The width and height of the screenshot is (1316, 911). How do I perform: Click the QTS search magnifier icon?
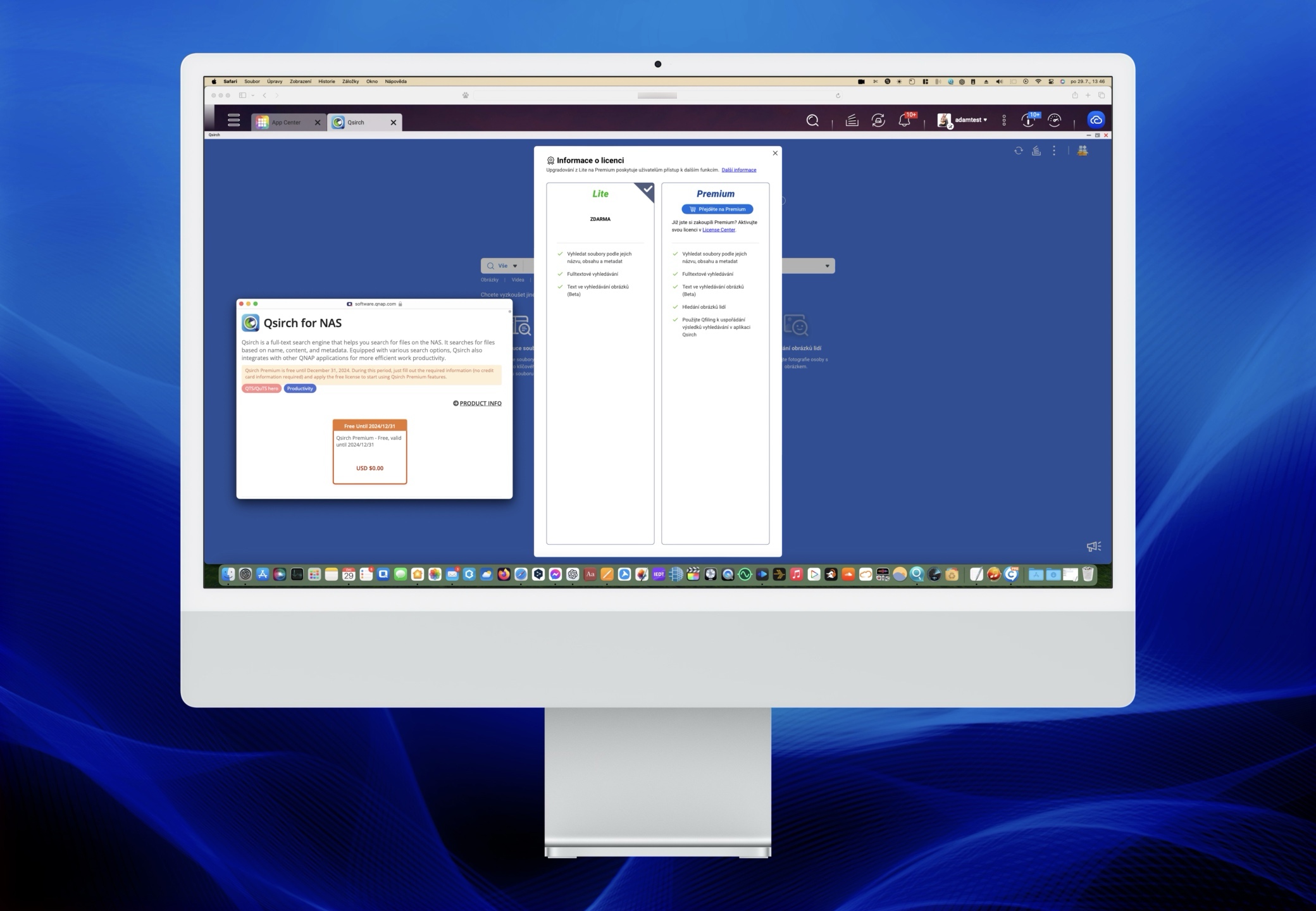(x=812, y=120)
